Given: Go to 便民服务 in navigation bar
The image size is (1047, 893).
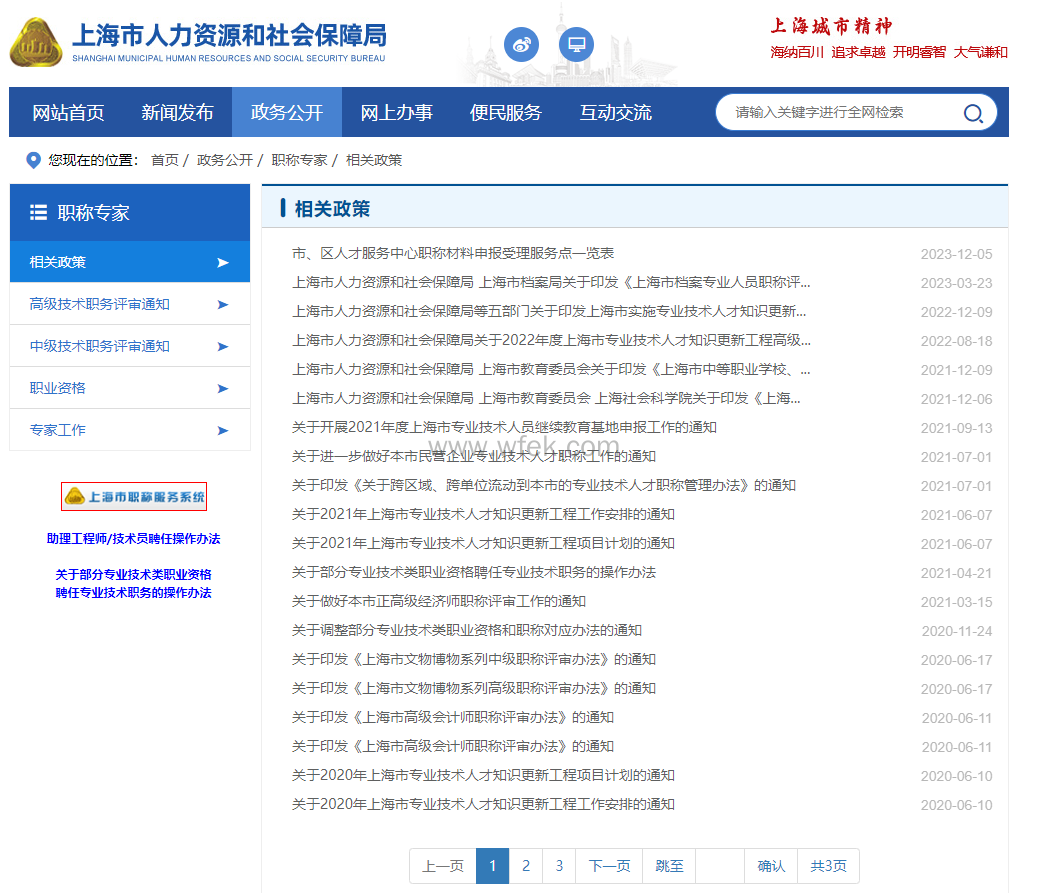Looking at the screenshot, I should click(506, 112).
